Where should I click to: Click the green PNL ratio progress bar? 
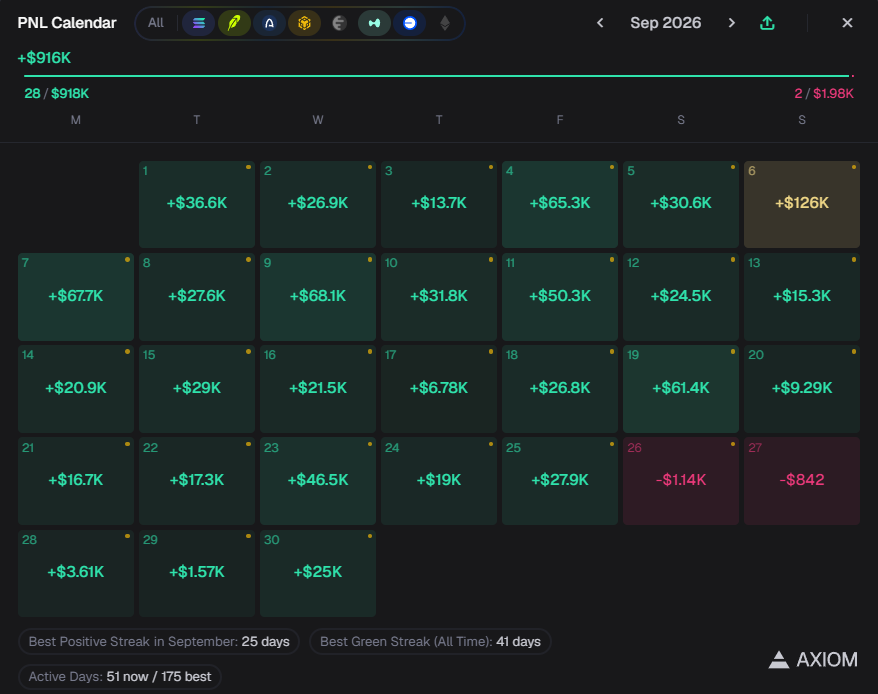[x=438, y=76]
